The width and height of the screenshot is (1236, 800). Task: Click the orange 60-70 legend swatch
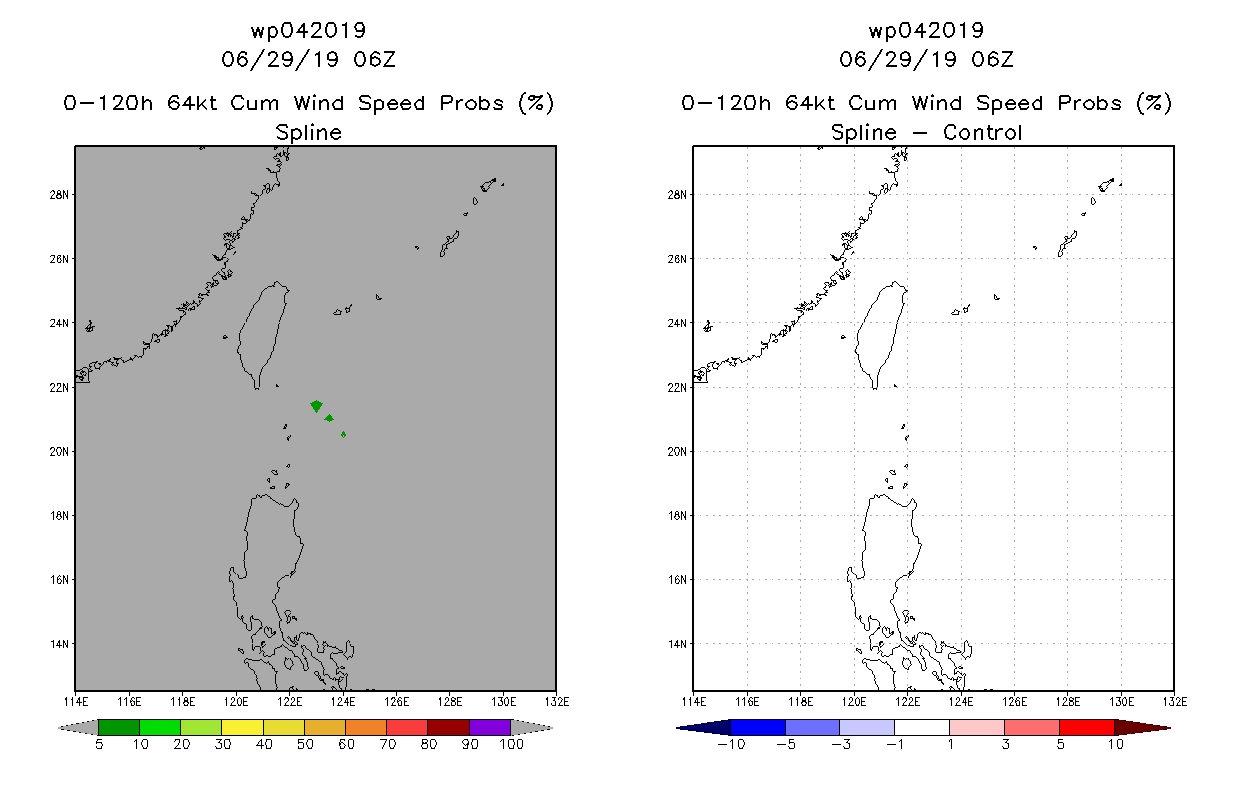(366, 727)
